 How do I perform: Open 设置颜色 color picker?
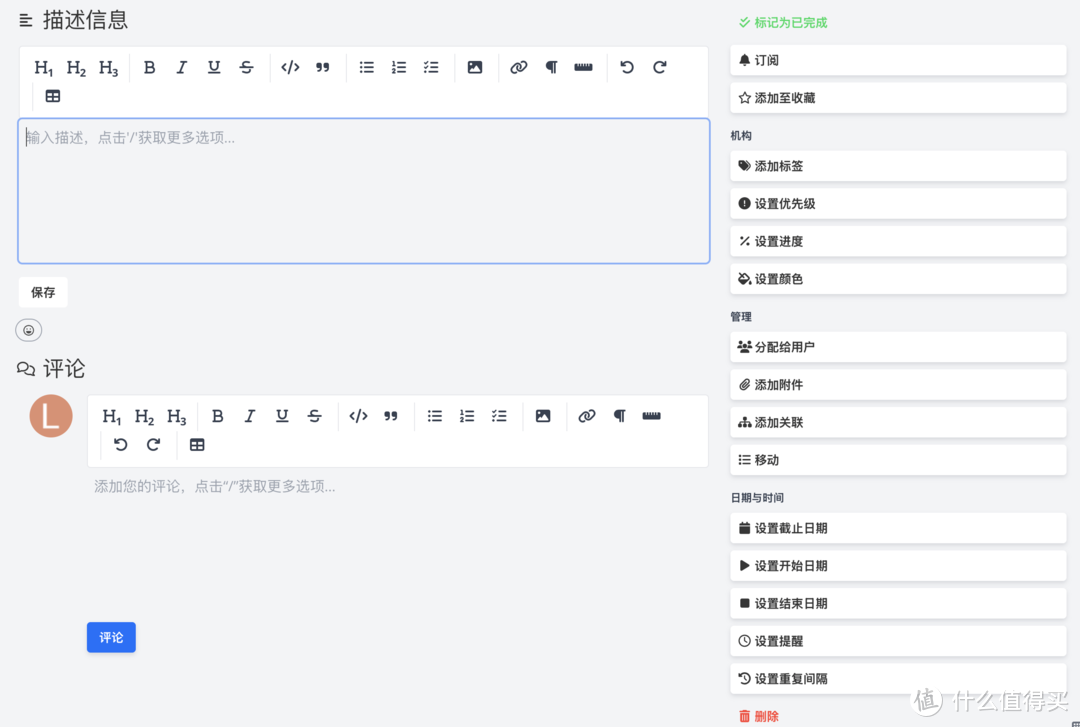tap(897, 279)
